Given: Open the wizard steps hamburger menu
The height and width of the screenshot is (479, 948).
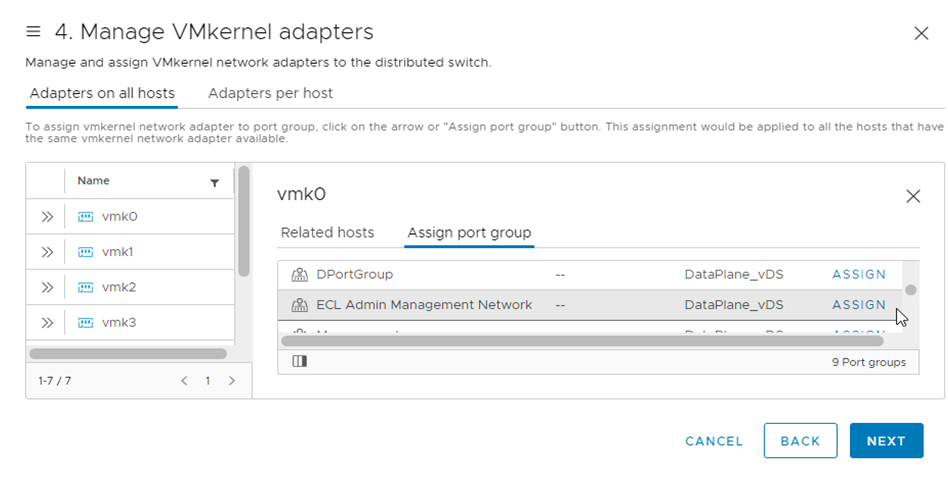Looking at the screenshot, I should click(33, 32).
